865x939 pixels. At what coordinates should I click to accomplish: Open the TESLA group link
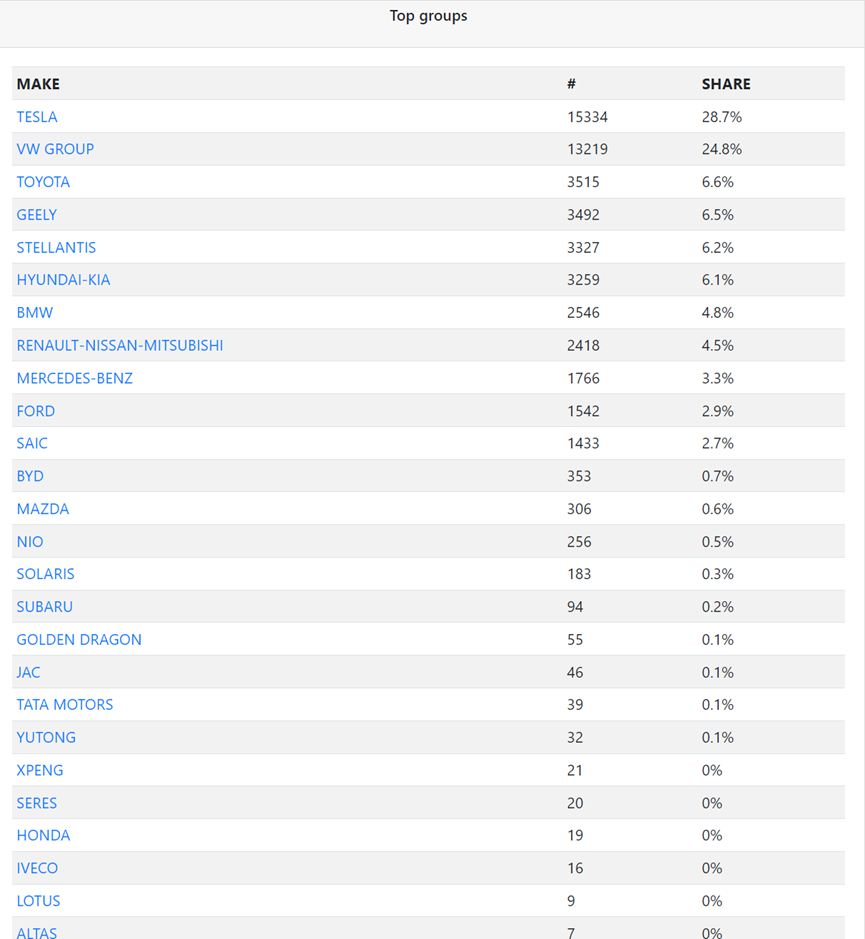point(37,117)
